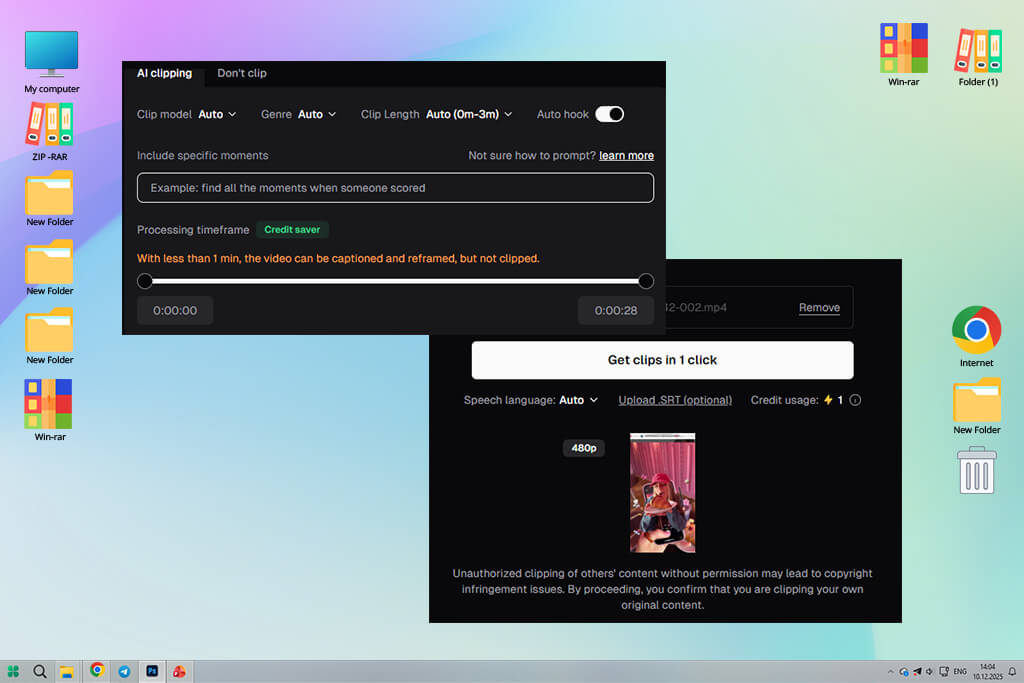This screenshot has width=1024, height=683.
Task: Select New Folder icon just above left Win-rar
Action: tap(50, 337)
